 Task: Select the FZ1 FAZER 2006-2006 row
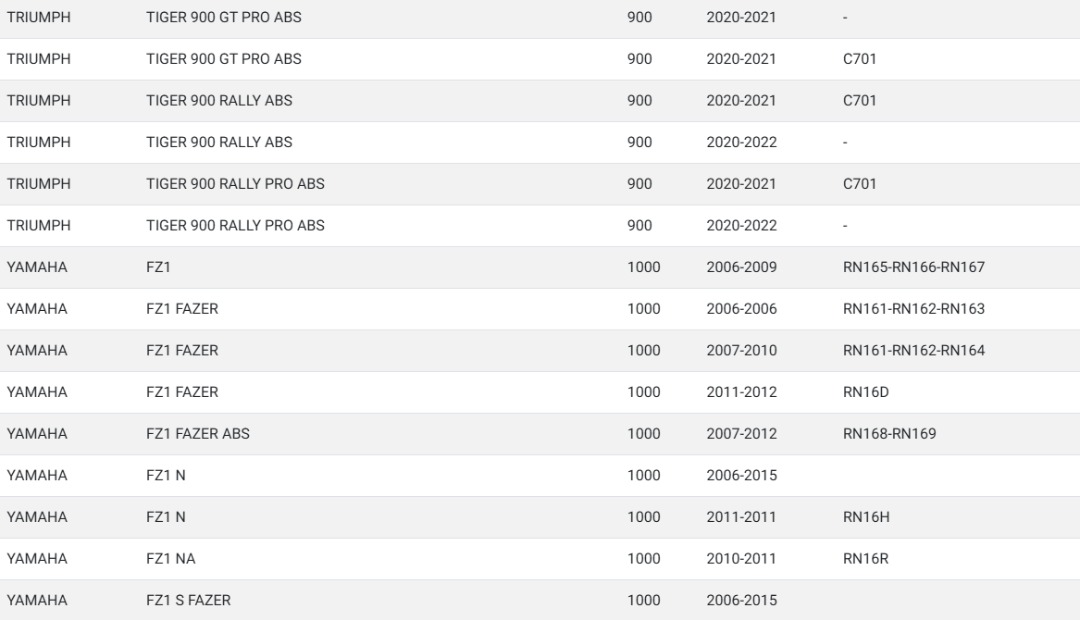pos(540,309)
